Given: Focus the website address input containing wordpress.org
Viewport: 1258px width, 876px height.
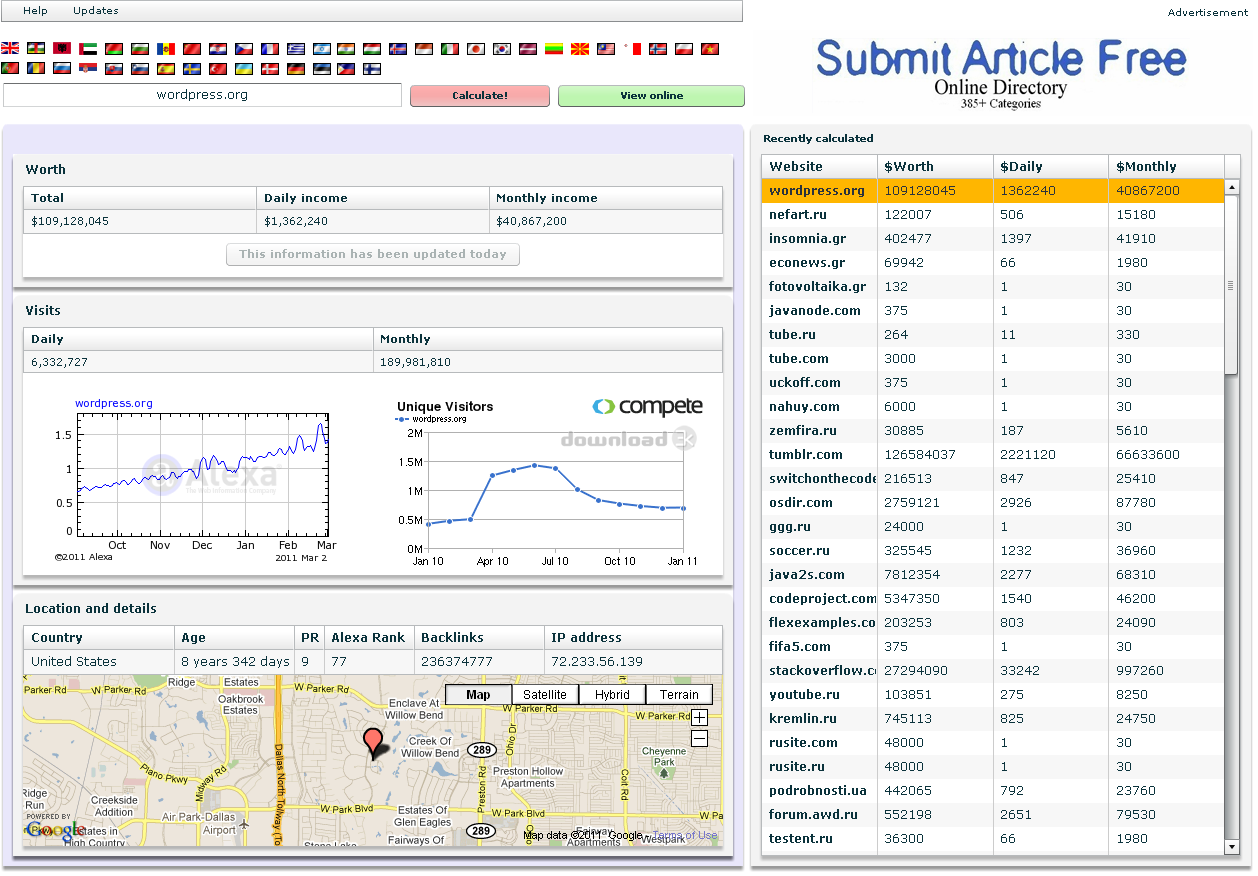Looking at the screenshot, I should click(x=202, y=95).
